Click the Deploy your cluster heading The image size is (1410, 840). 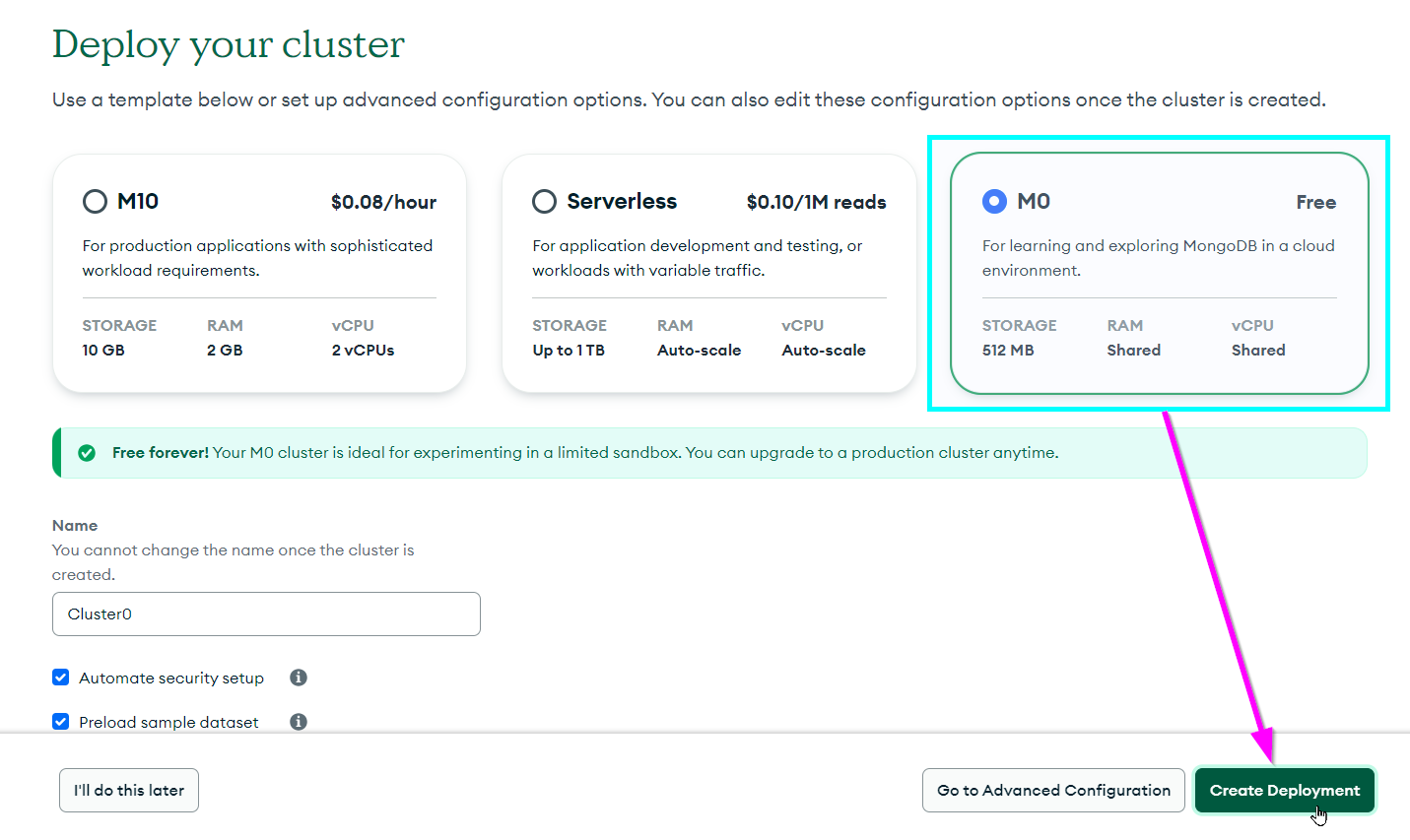point(229,44)
